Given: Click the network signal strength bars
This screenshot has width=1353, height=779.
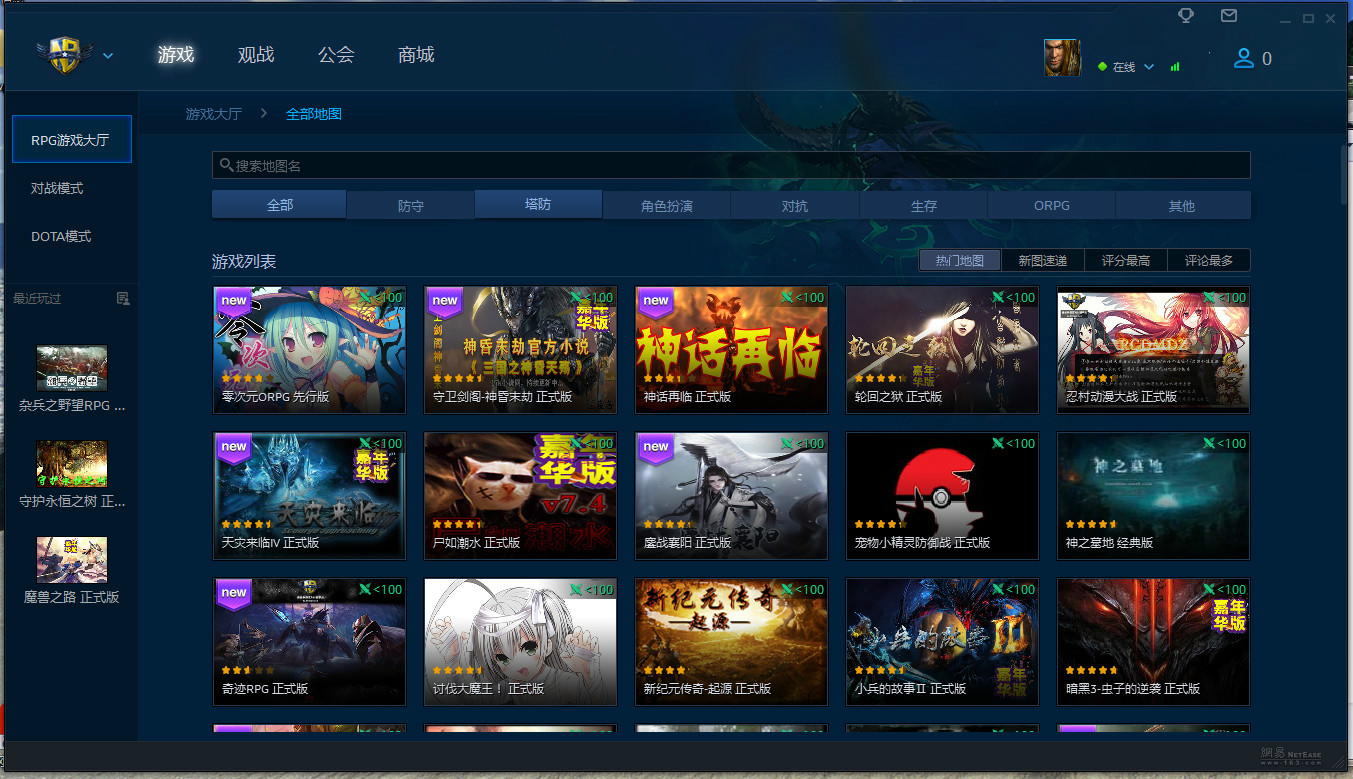Looking at the screenshot, I should (x=1175, y=66).
